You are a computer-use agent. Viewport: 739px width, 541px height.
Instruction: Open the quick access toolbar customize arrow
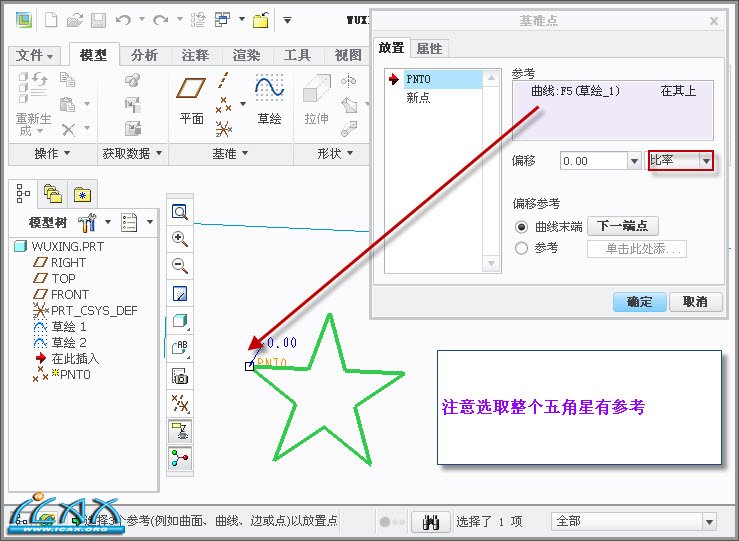click(287, 20)
